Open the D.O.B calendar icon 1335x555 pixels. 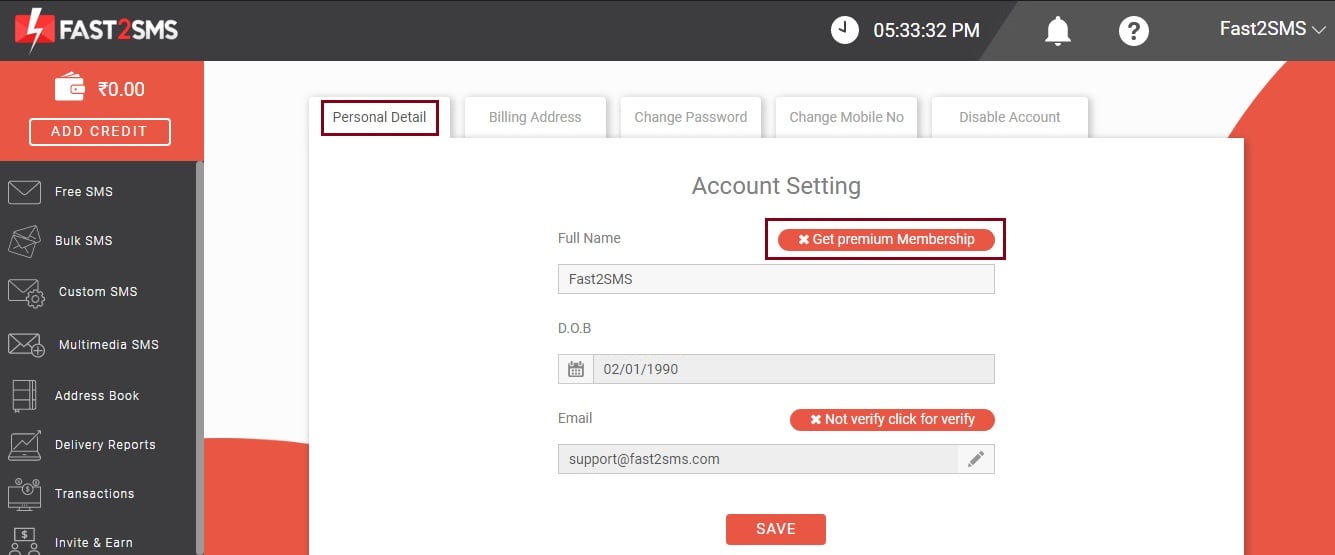point(576,369)
